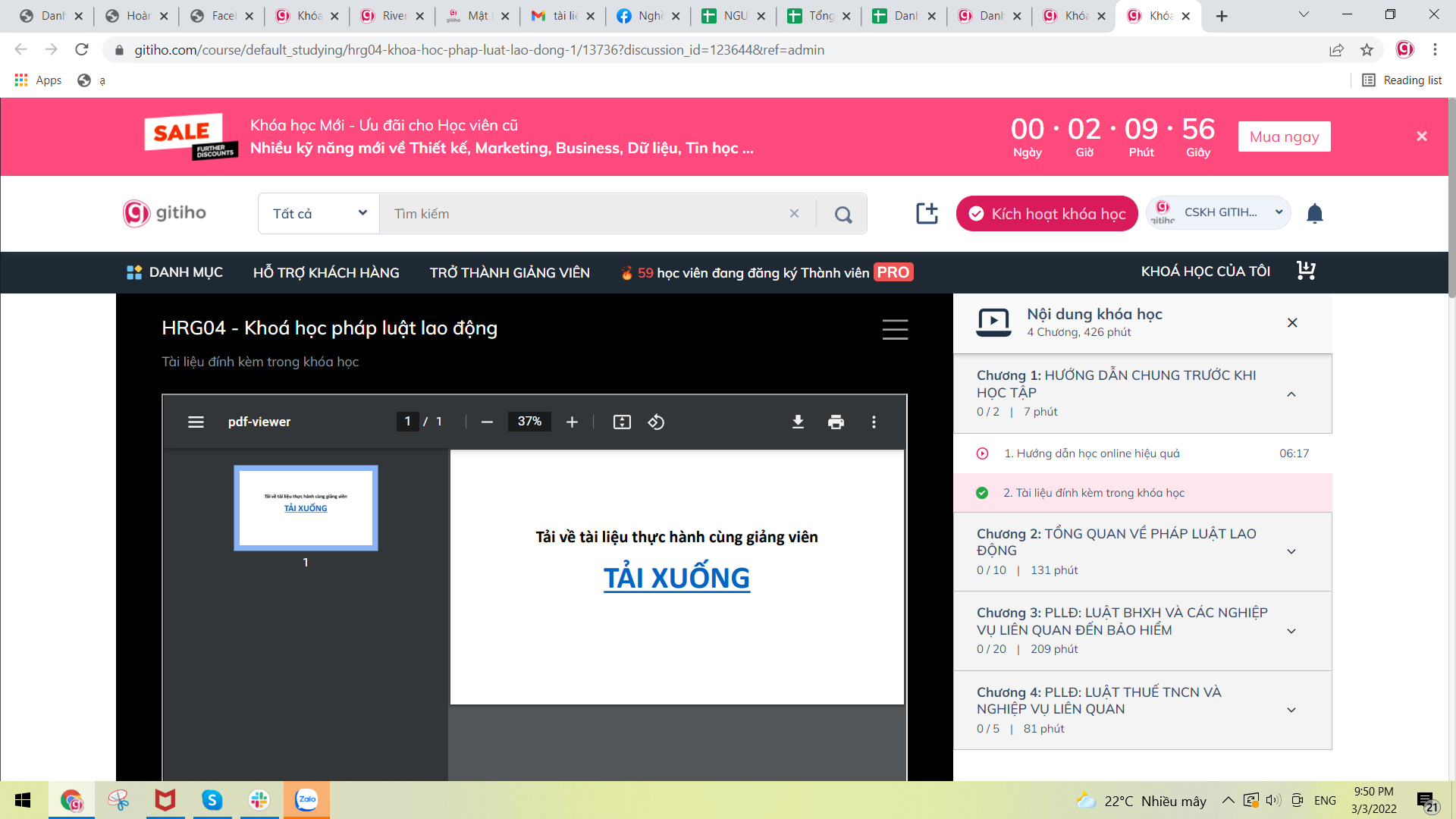
Task: Open the new tab plus button
Action: (x=1222, y=16)
